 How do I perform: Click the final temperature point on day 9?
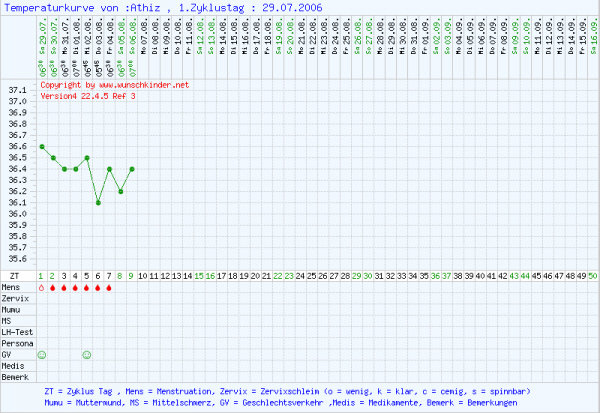click(132, 169)
